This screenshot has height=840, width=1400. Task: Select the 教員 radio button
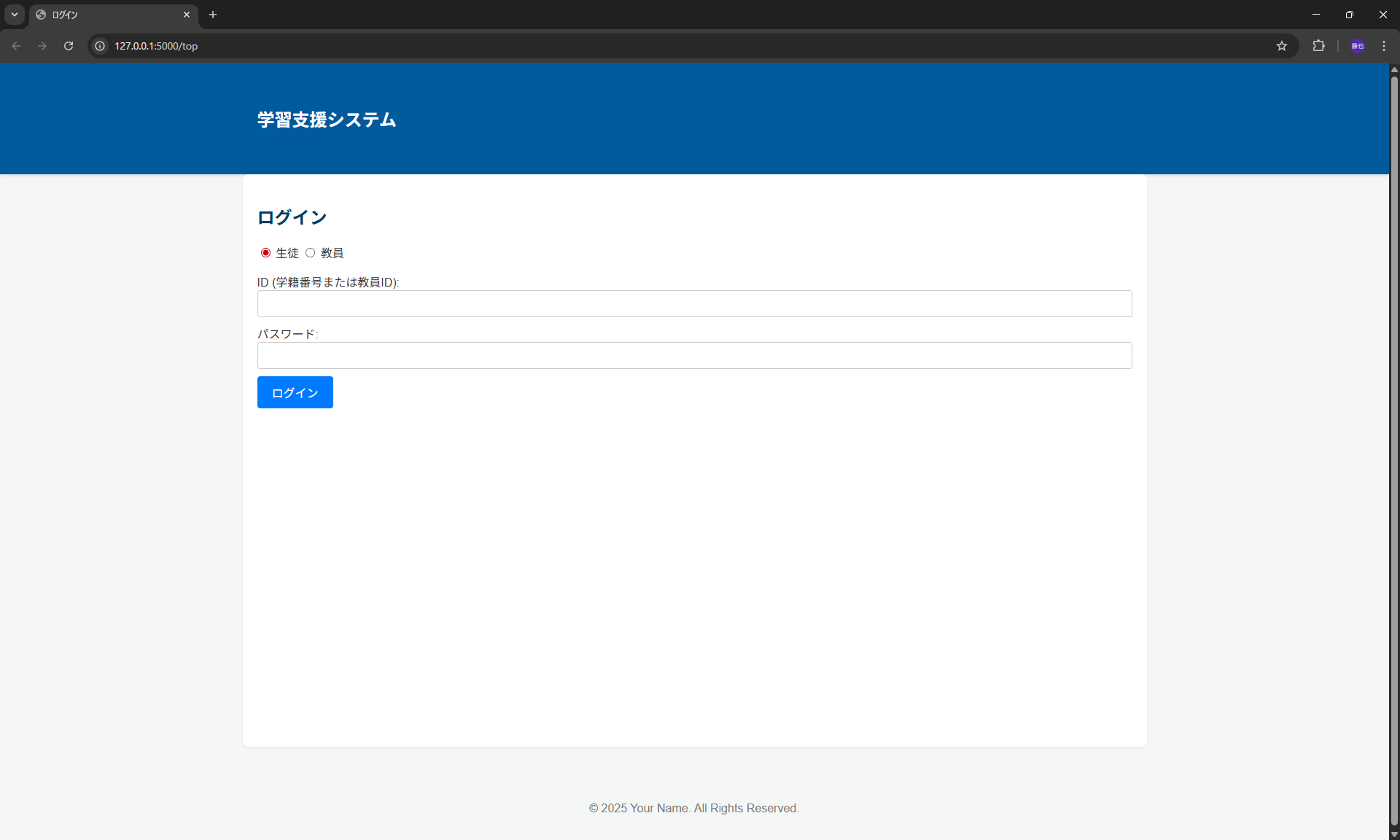point(311,253)
